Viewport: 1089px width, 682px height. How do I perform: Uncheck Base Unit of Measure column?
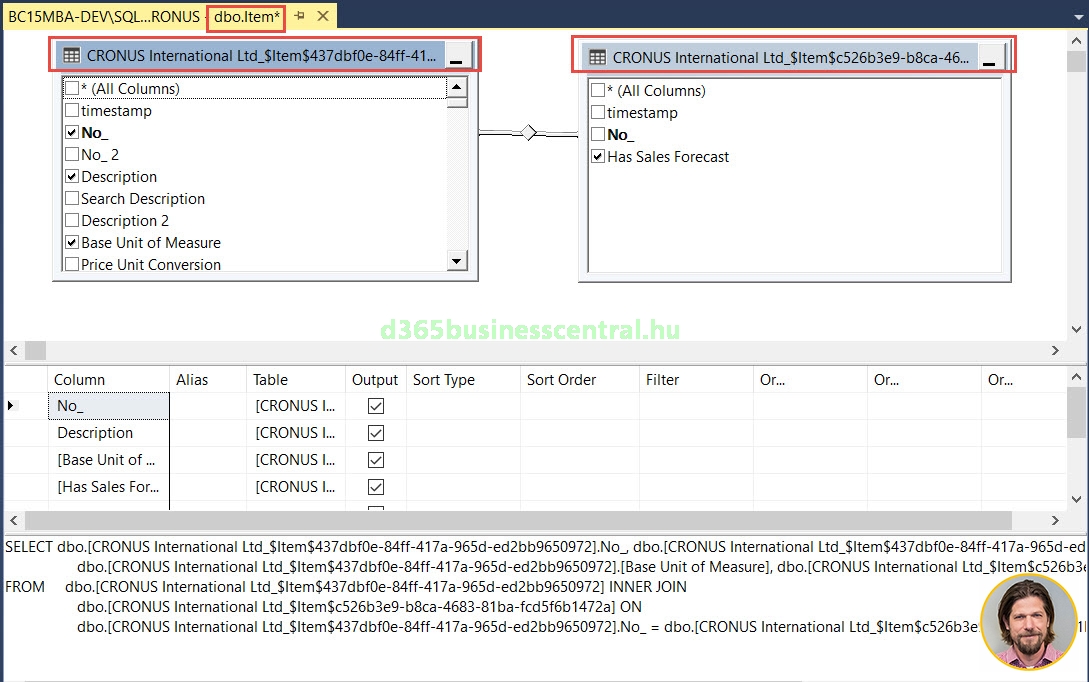pos(72,243)
